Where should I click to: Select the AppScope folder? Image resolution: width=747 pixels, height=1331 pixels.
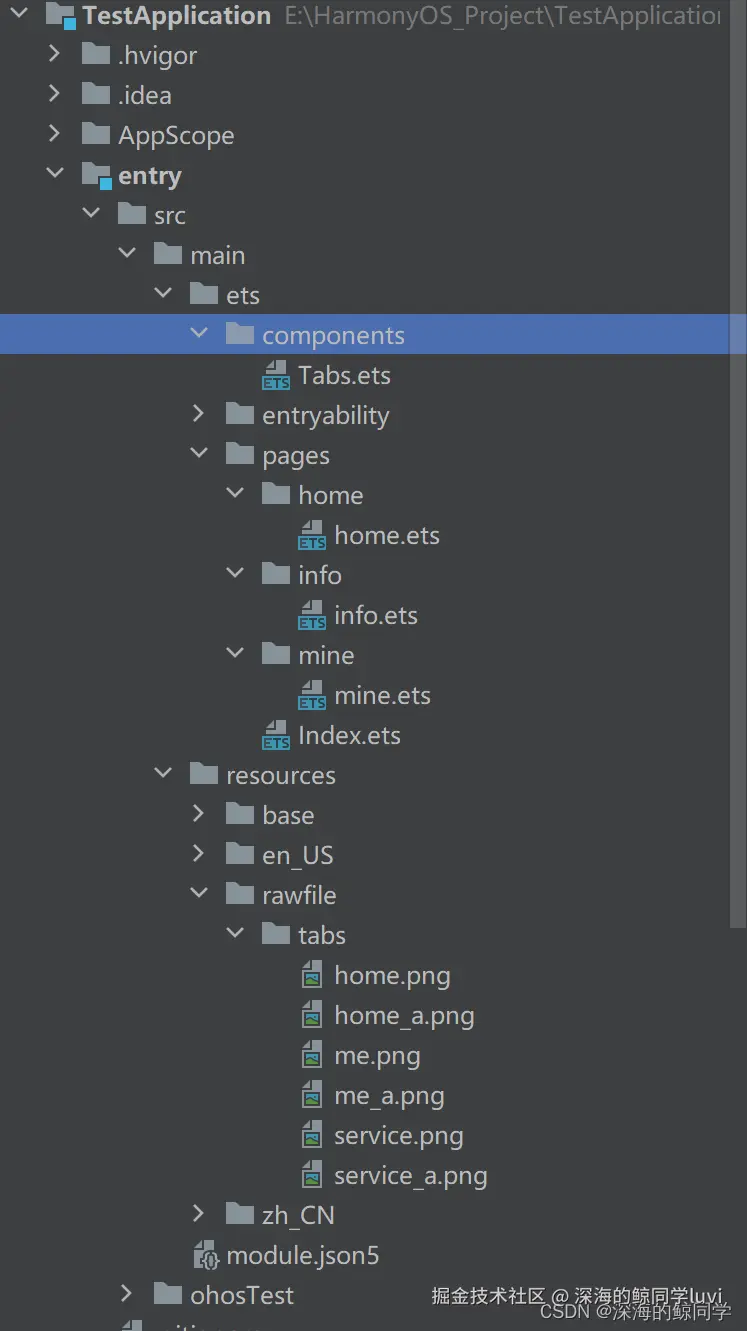176,136
